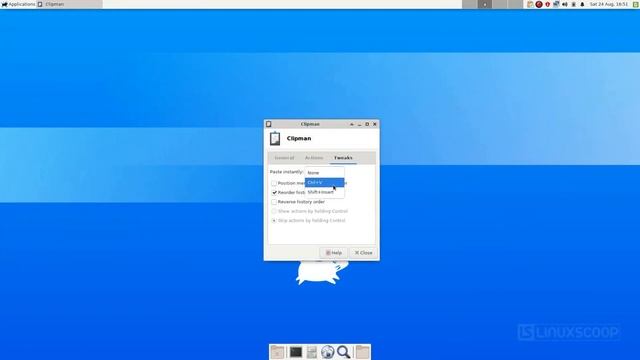Open the volume control speaker icon

[564, 4]
